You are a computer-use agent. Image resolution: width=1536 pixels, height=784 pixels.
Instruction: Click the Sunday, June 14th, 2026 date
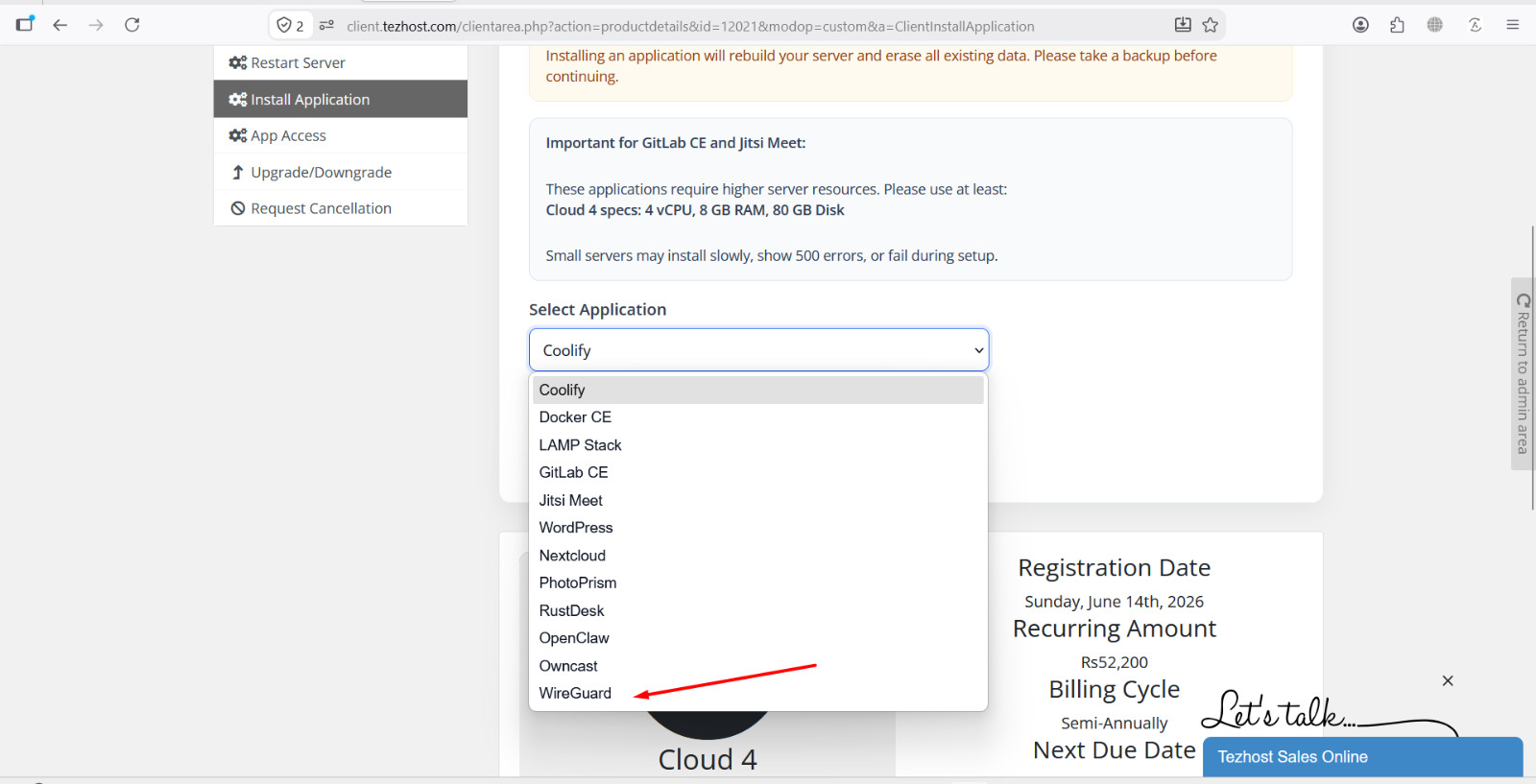[x=1114, y=602]
